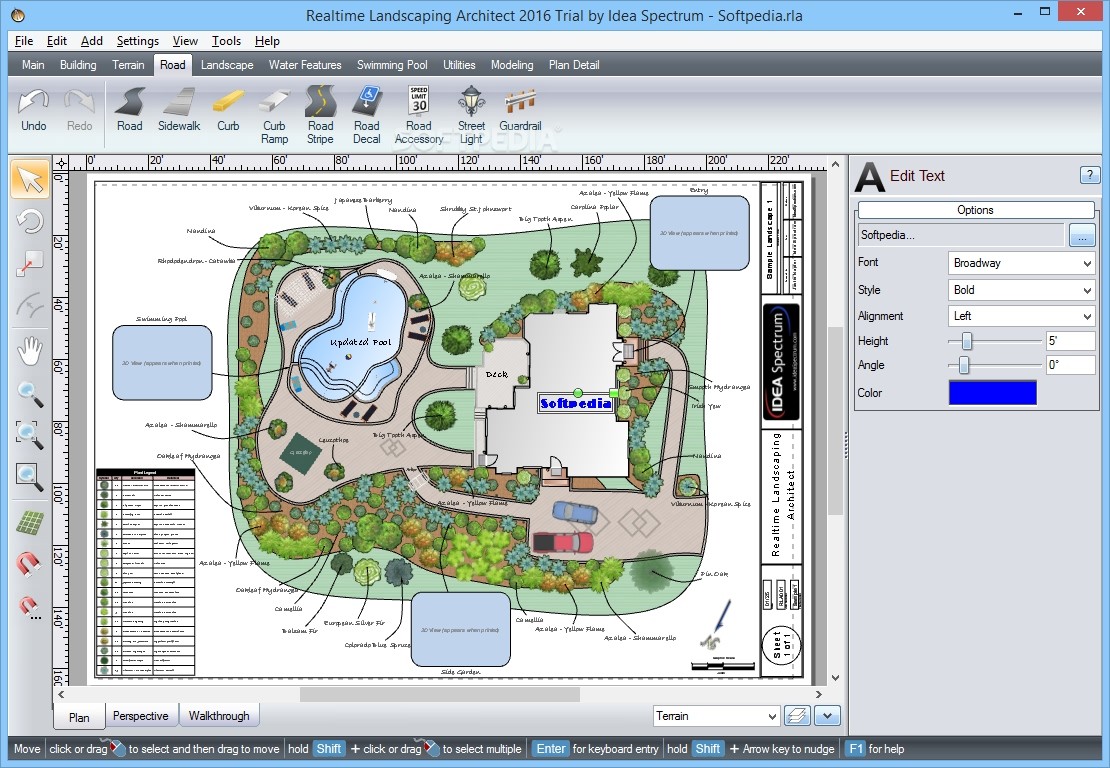The width and height of the screenshot is (1110, 768).
Task: Switch to Perspective view tab
Action: pyautogui.click(x=141, y=716)
